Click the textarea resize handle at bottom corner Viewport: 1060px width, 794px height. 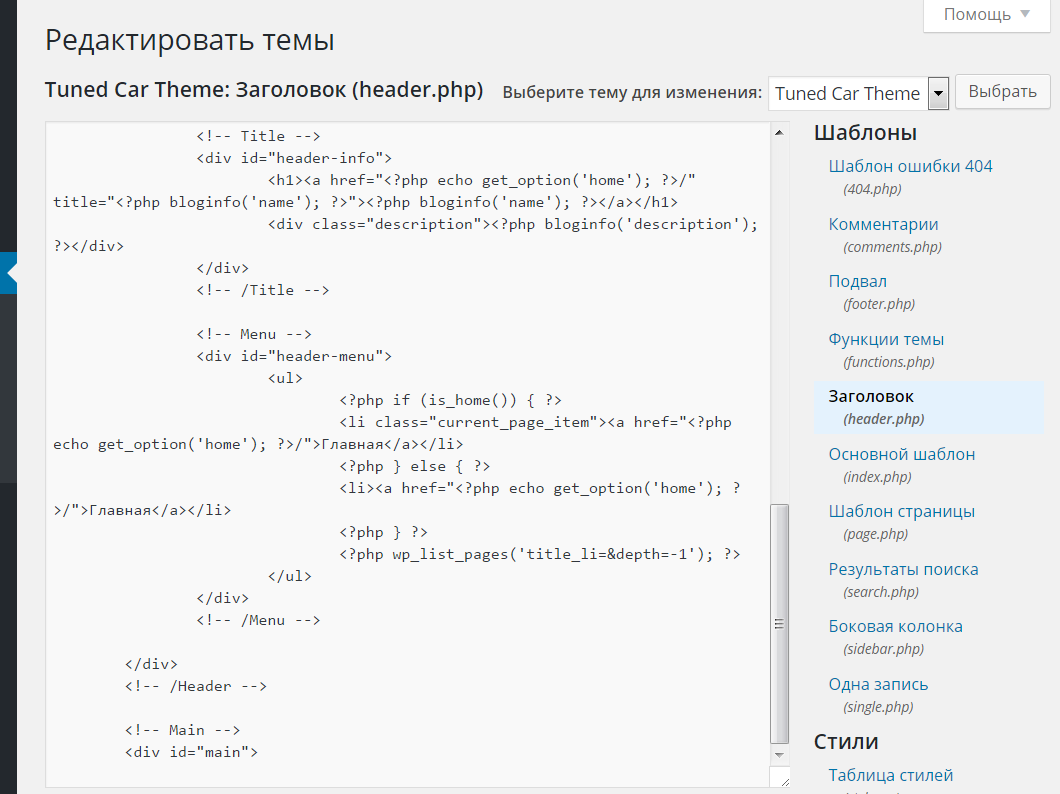[780, 778]
